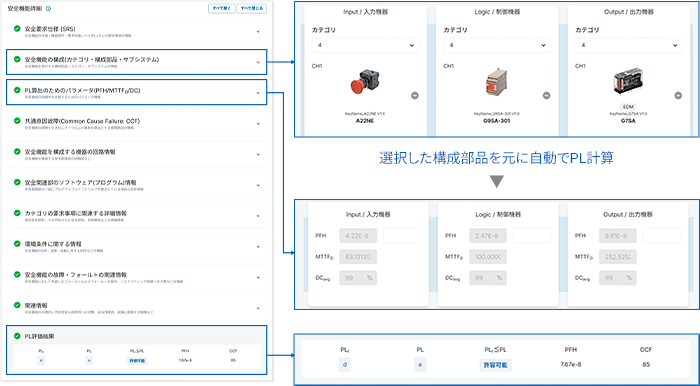Click CCF value 85 in enlarged panel
This screenshot has height=386, width=700.
click(646, 365)
